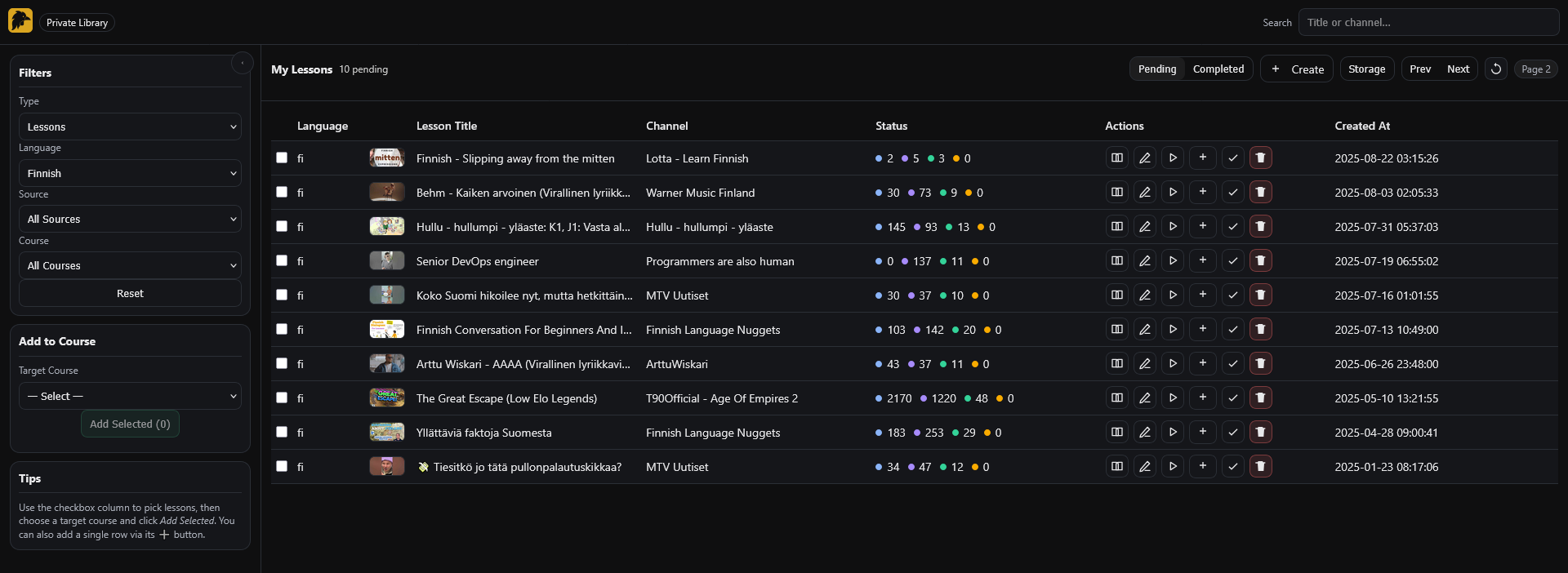Play the Yllättäviä faktoja Suomesta lesson
This screenshot has height=573, width=1568.
(x=1173, y=432)
